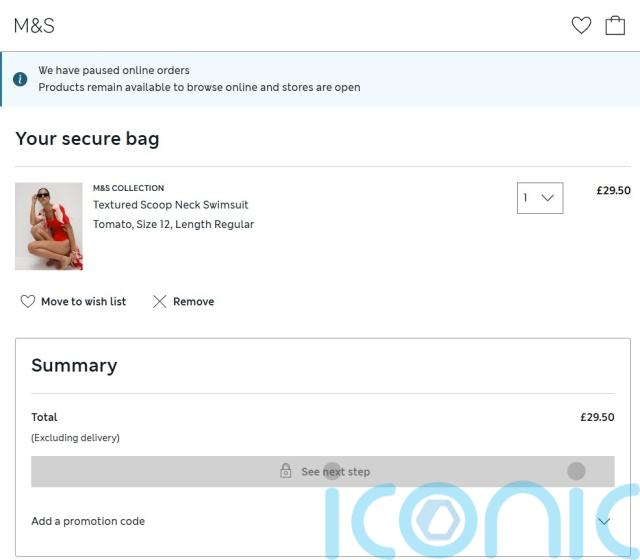The height and width of the screenshot is (560, 640).
Task: Click Add a promotion code
Action: point(88,521)
